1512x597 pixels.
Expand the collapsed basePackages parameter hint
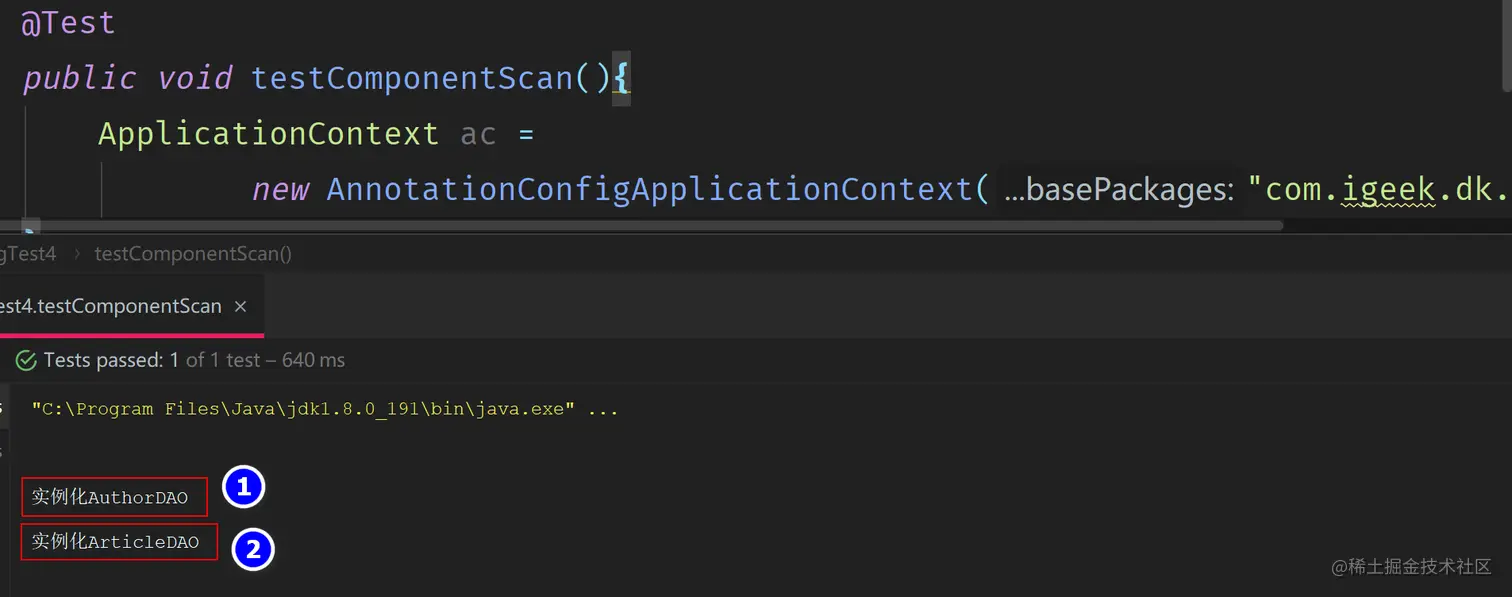pyautogui.click(x=1013, y=190)
